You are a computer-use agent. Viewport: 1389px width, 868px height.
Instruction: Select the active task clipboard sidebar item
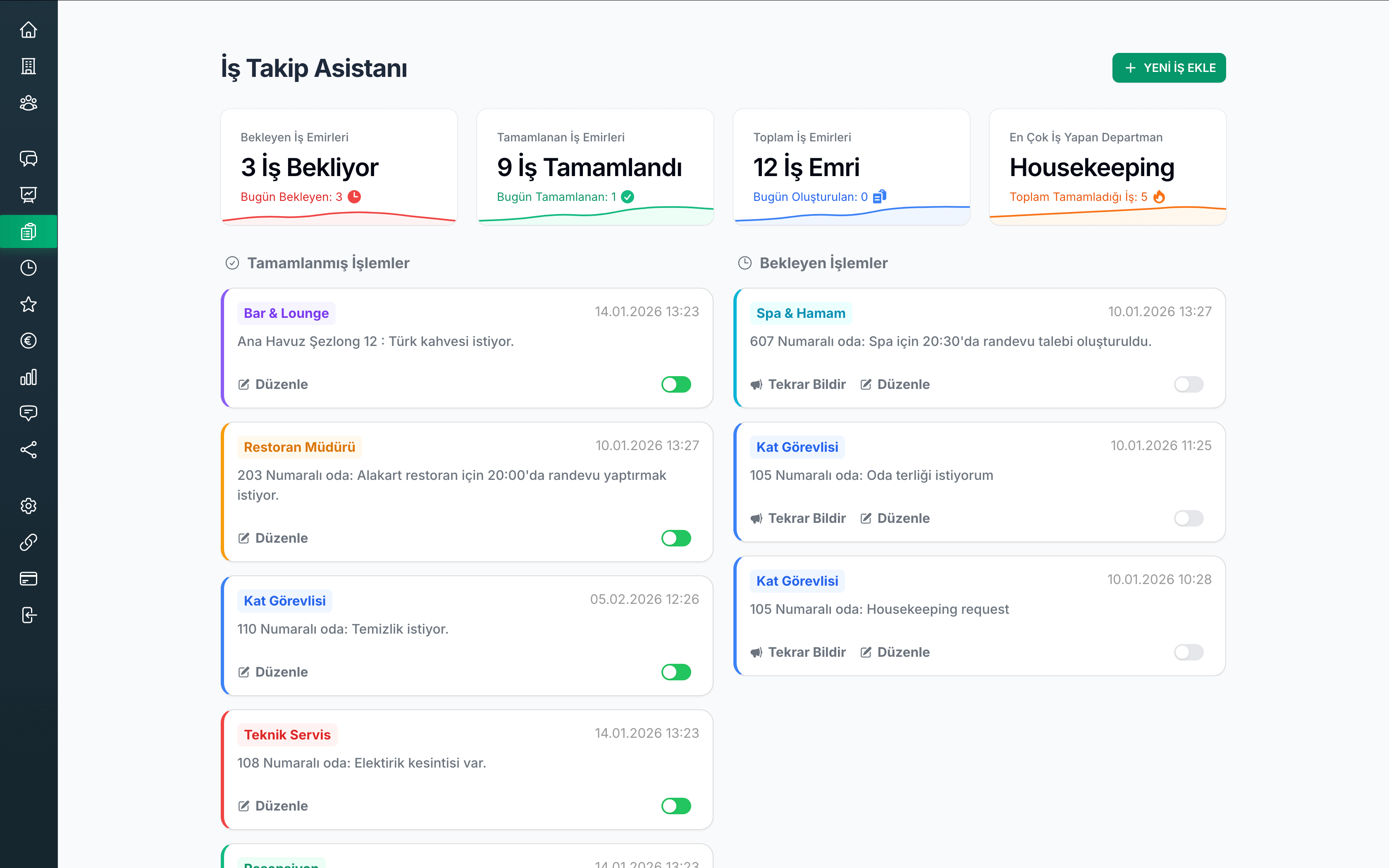[28, 231]
